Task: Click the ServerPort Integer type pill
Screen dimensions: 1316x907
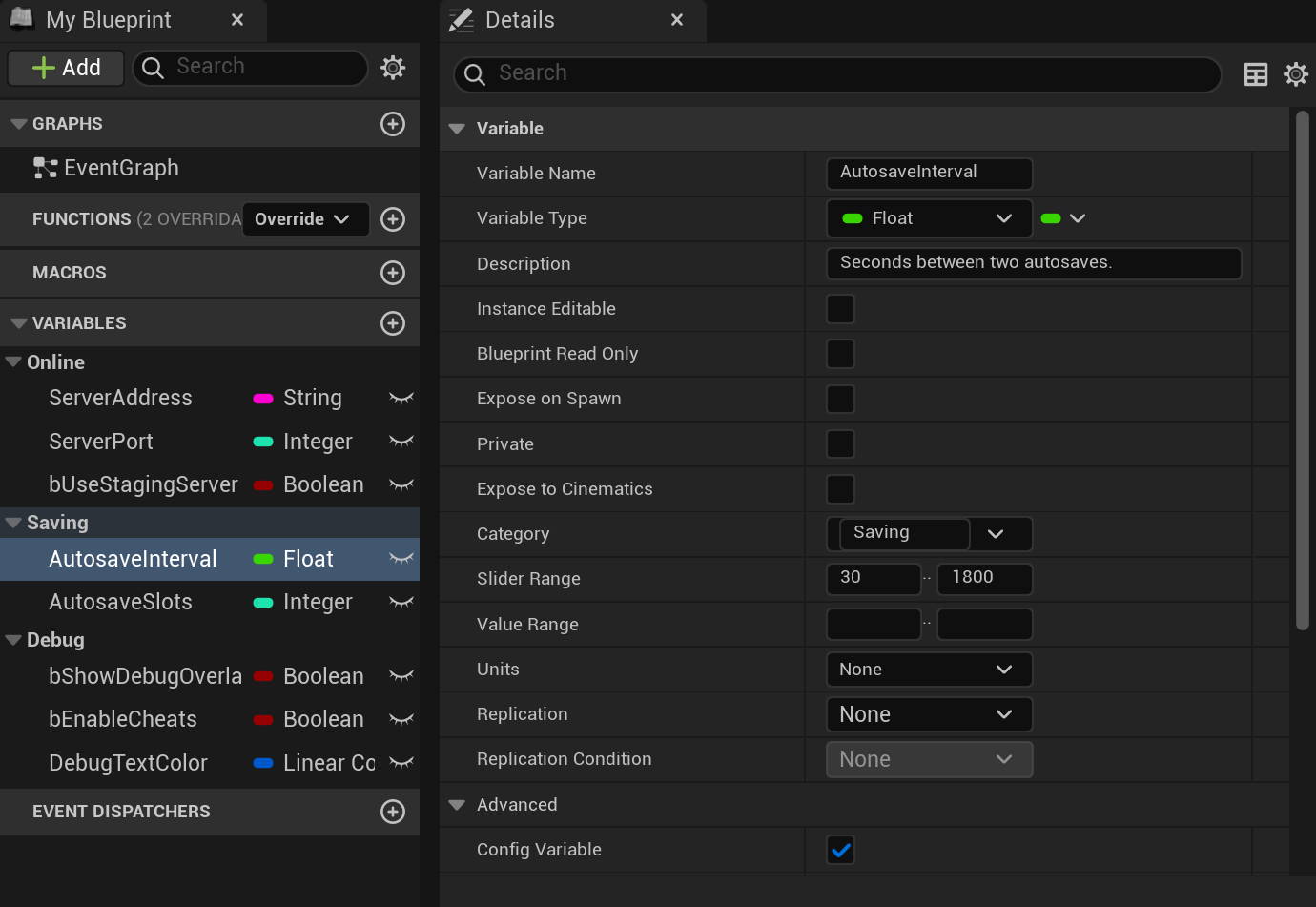Action: pyautogui.click(x=263, y=442)
